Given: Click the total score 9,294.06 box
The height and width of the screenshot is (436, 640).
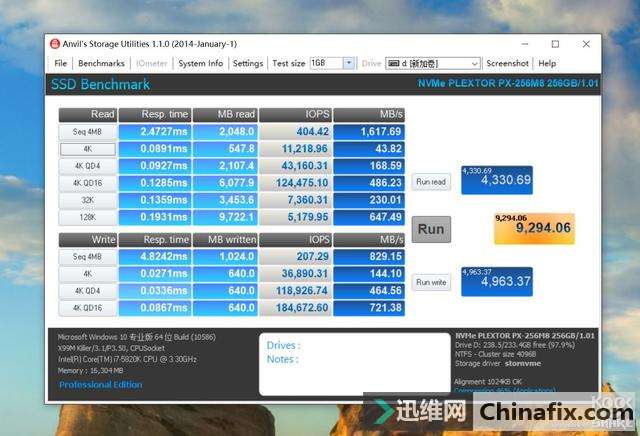Looking at the screenshot, I should click(534, 229).
